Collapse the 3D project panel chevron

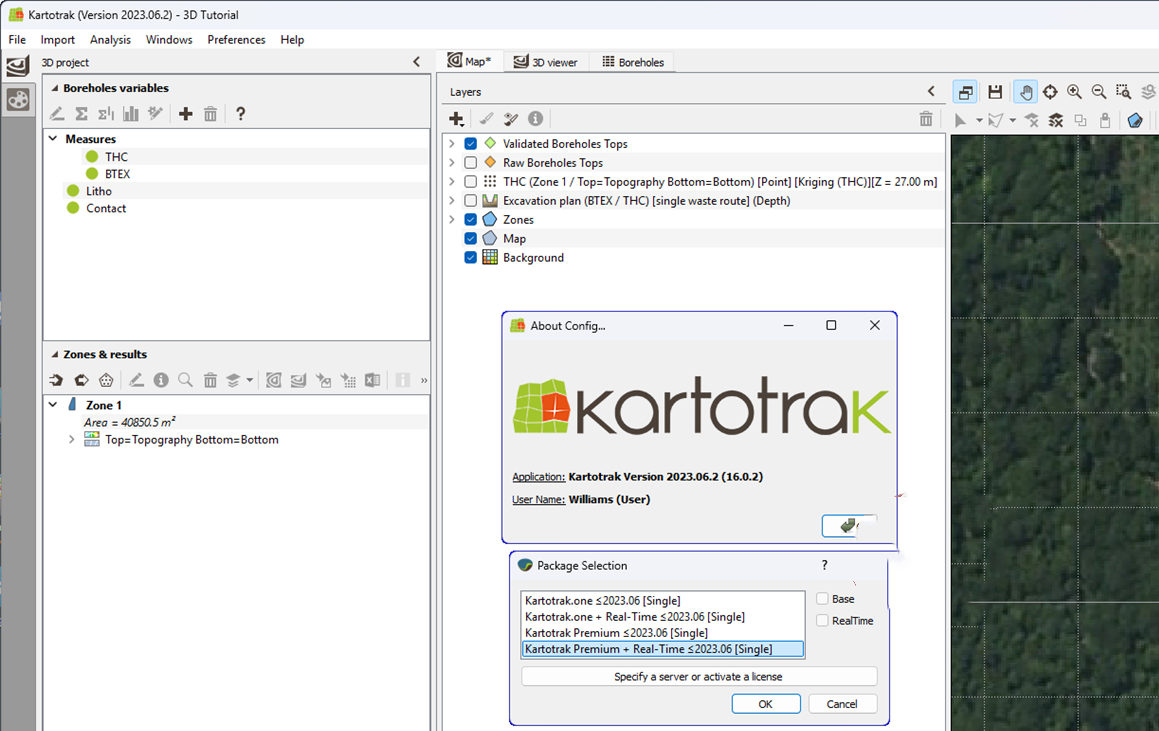[x=416, y=62]
